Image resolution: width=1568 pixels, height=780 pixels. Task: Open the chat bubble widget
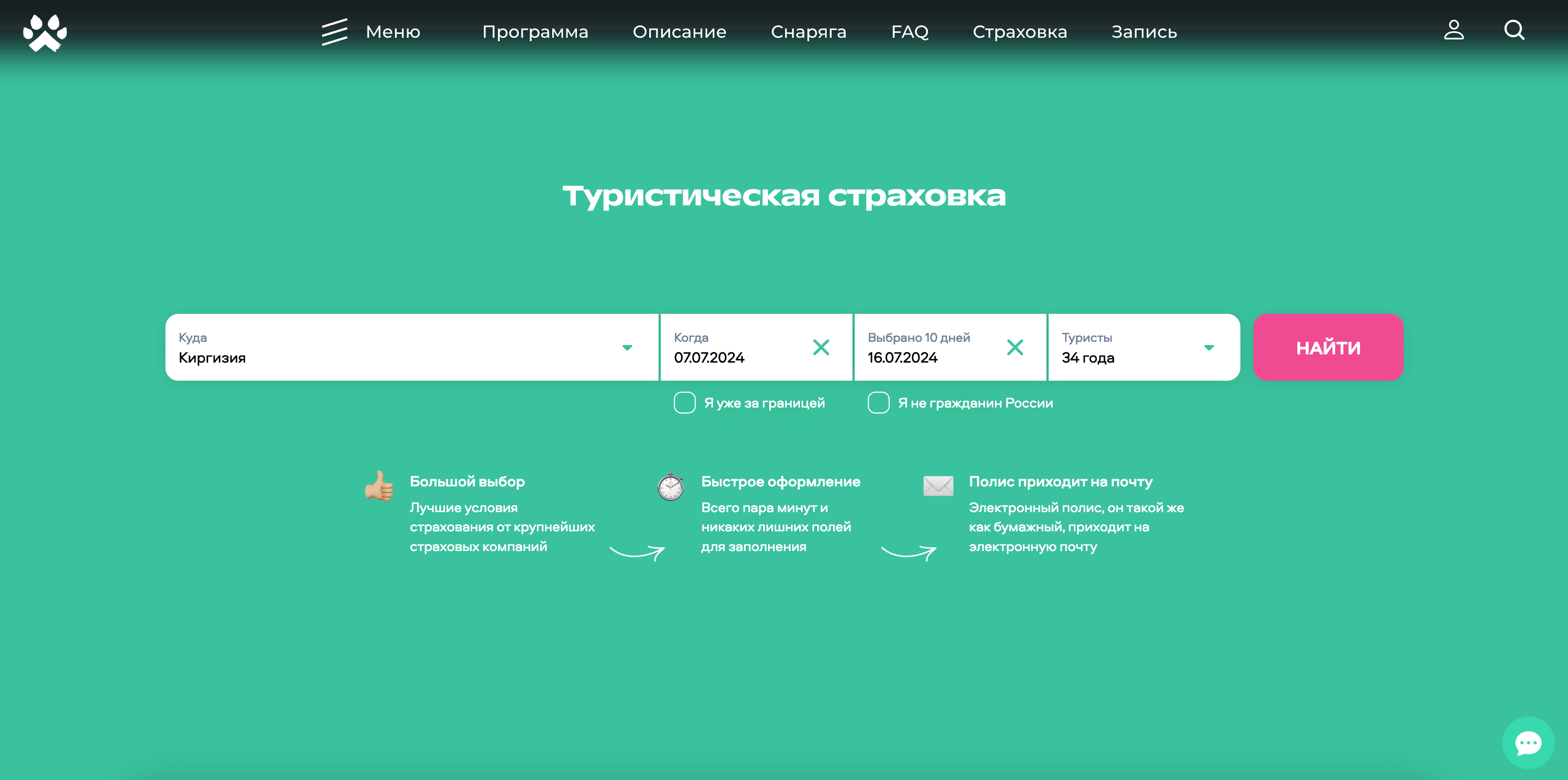[1528, 743]
